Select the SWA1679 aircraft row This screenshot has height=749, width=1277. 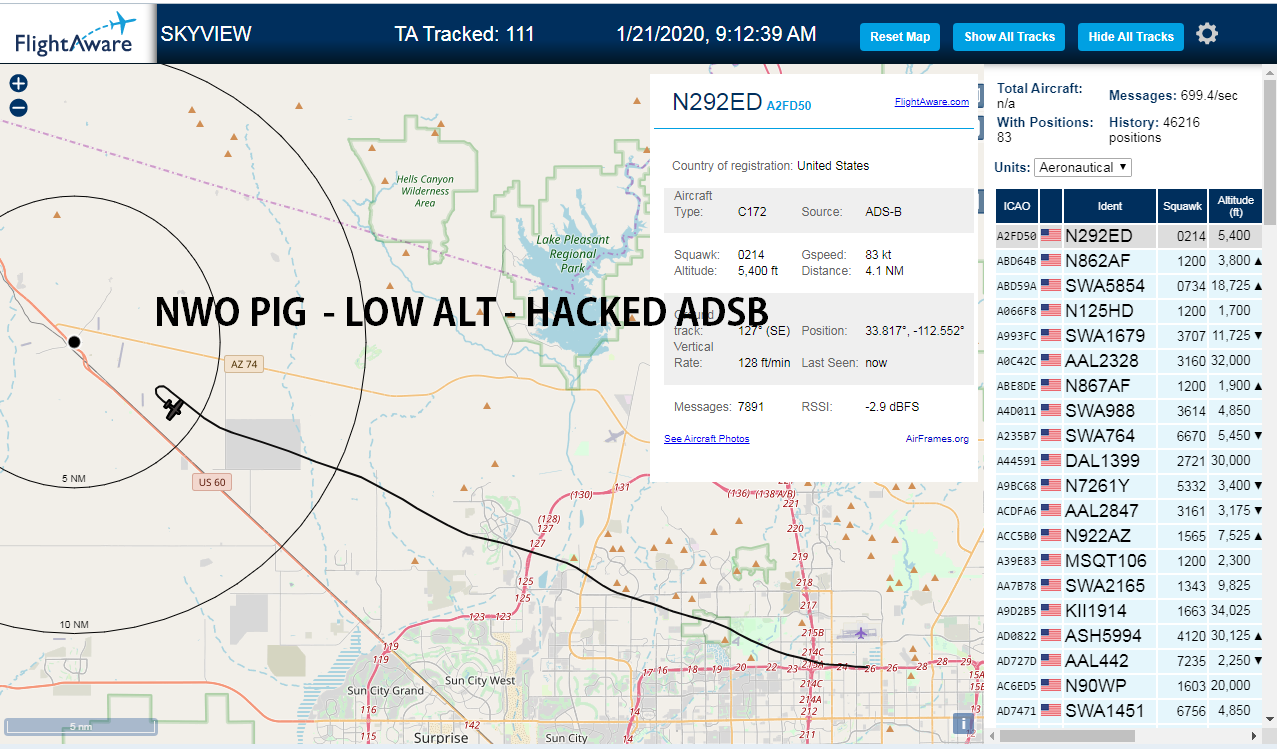tap(1130, 336)
